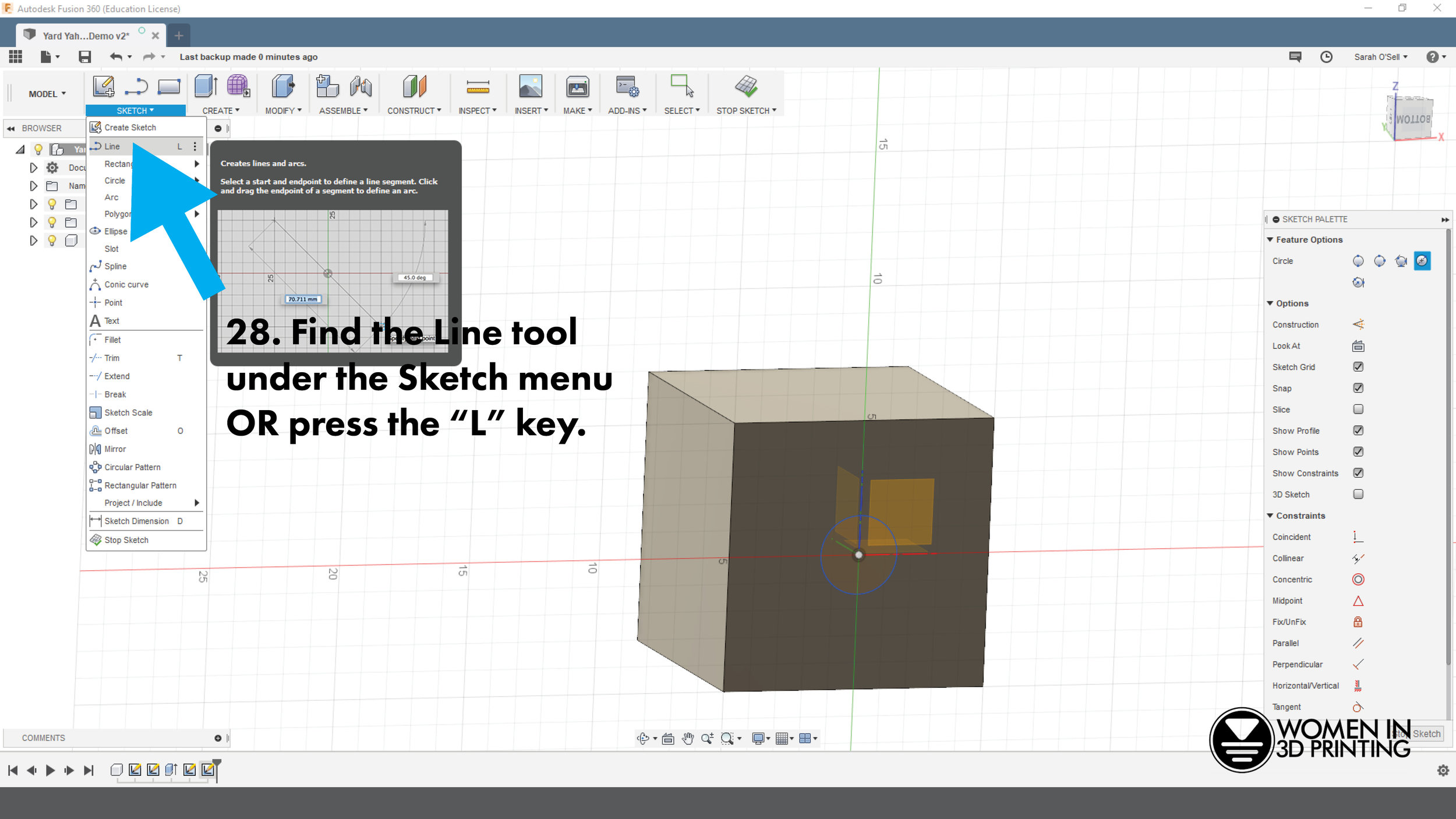Image resolution: width=1456 pixels, height=819 pixels.
Task: Click the Extrude icon under Create
Action: (x=206, y=86)
